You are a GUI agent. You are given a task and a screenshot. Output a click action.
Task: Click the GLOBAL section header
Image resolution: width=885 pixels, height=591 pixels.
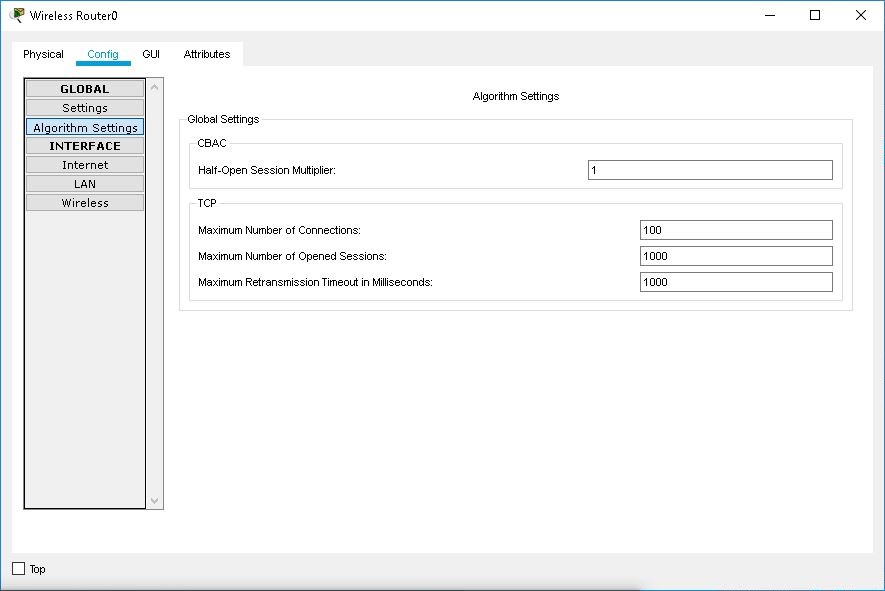84,88
